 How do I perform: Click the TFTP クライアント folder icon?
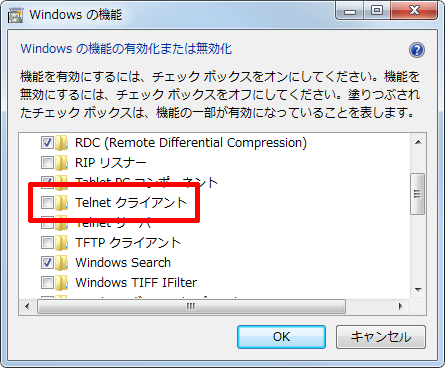click(x=62, y=243)
